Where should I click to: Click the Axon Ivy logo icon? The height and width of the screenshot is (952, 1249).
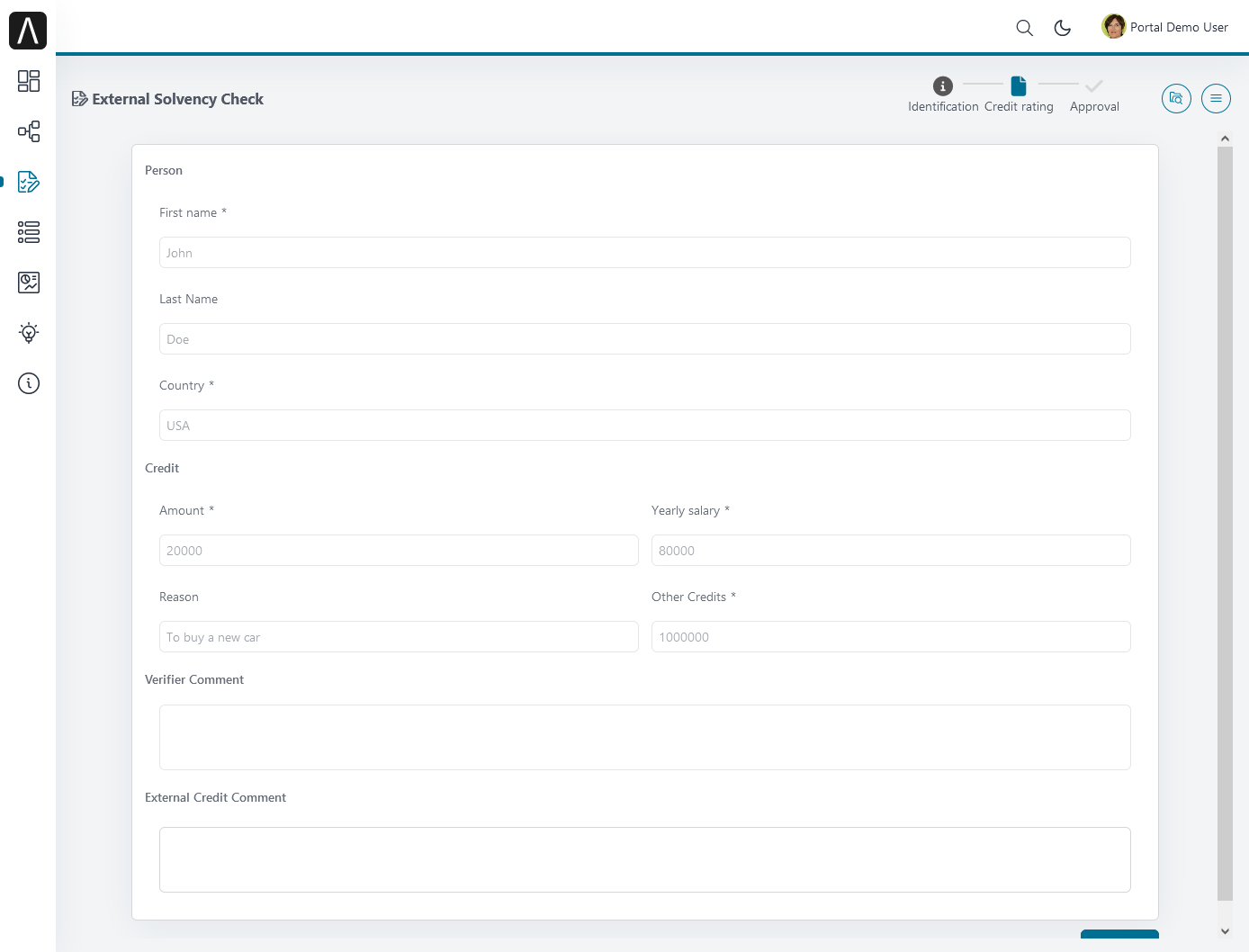28,31
